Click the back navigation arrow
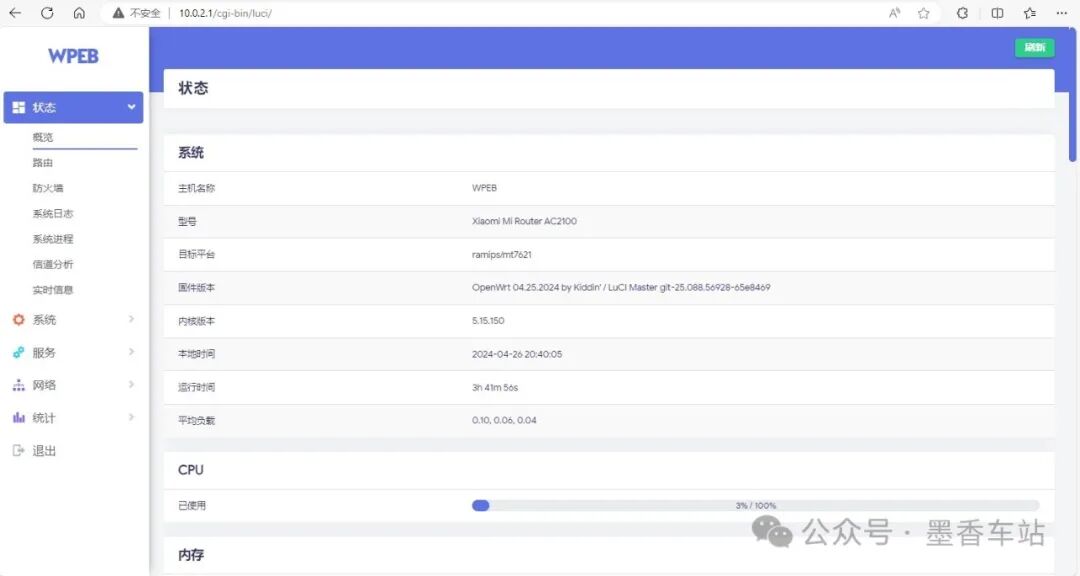The image size is (1080, 576). [x=15, y=13]
